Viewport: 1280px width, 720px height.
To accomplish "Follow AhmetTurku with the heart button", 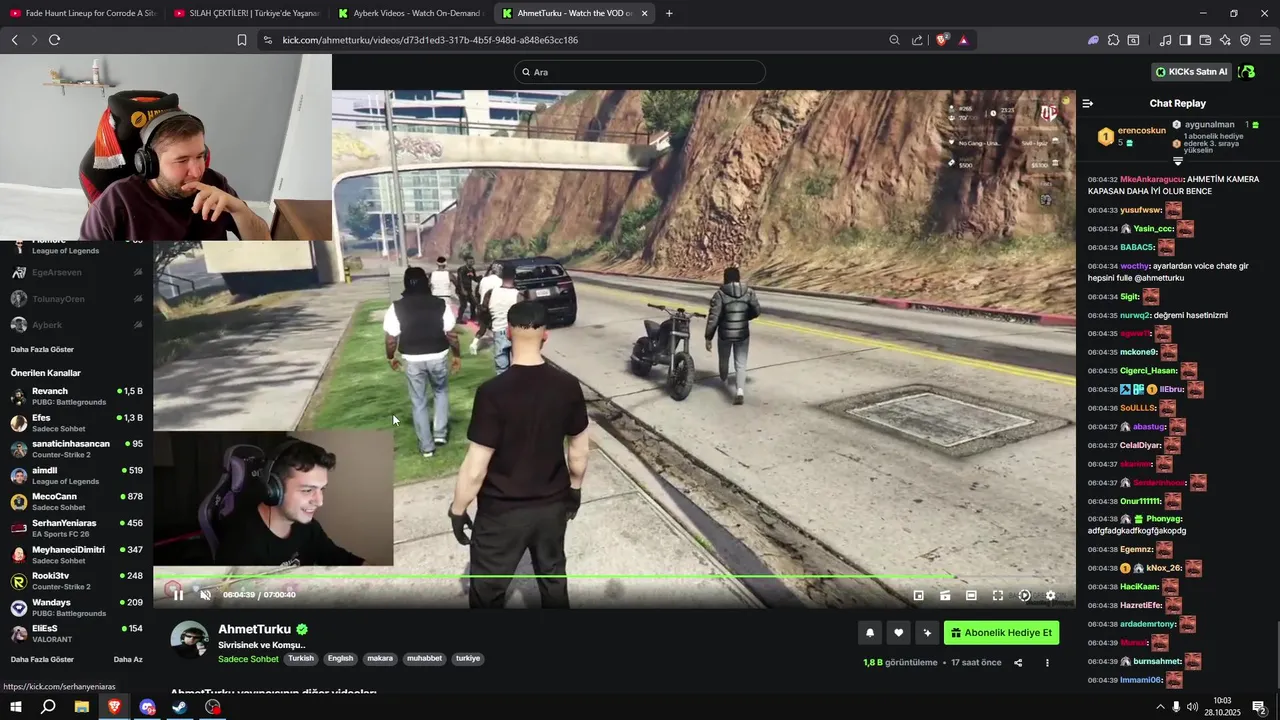I will coord(898,632).
